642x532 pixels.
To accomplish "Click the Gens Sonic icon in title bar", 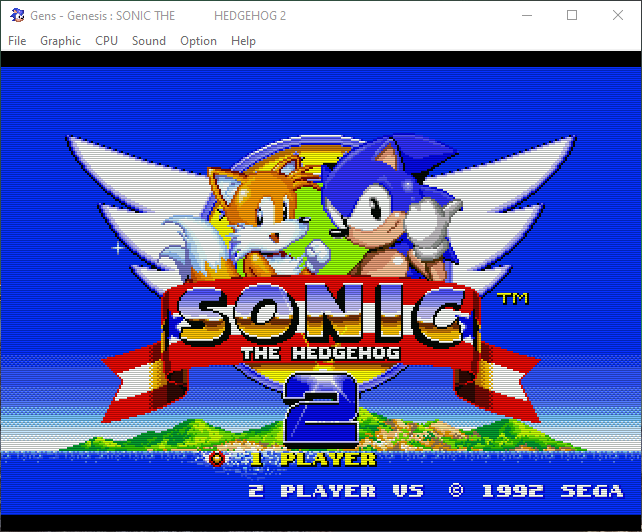I will (17, 15).
